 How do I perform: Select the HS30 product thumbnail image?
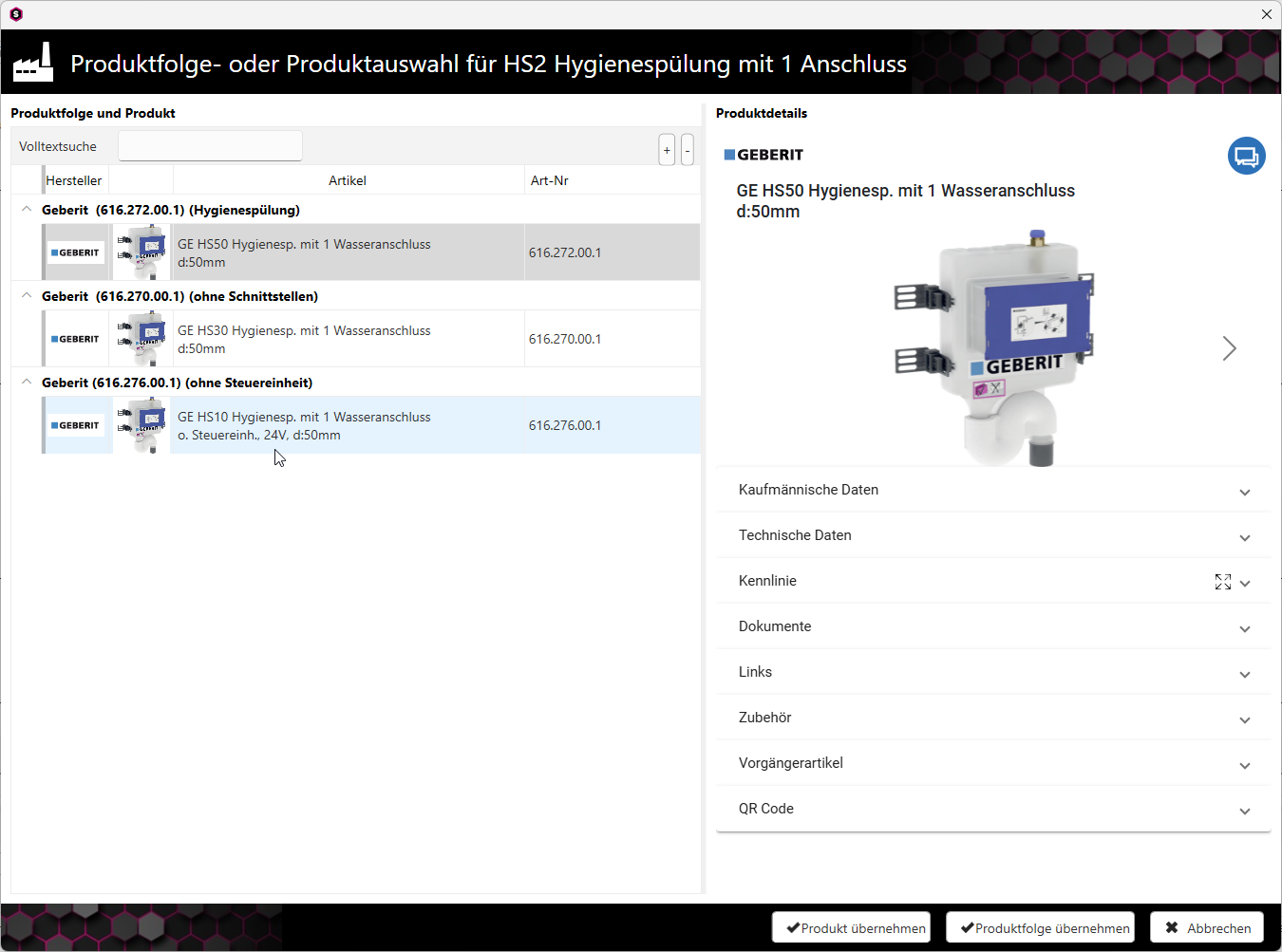click(x=141, y=339)
